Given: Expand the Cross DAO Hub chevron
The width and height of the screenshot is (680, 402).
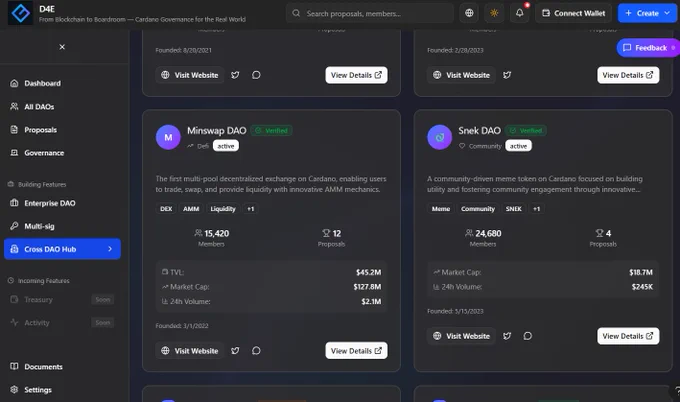Looking at the screenshot, I should [x=110, y=249].
